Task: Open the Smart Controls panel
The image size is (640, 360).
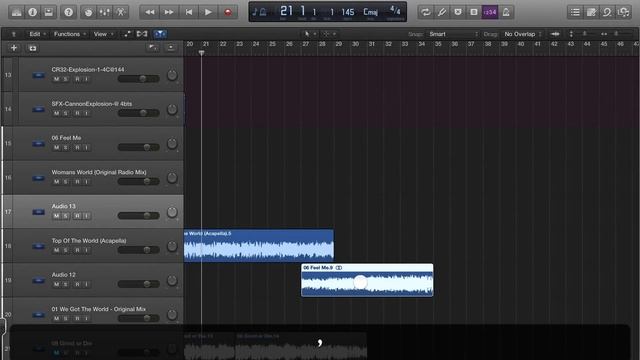Action: pyautogui.click(x=88, y=12)
